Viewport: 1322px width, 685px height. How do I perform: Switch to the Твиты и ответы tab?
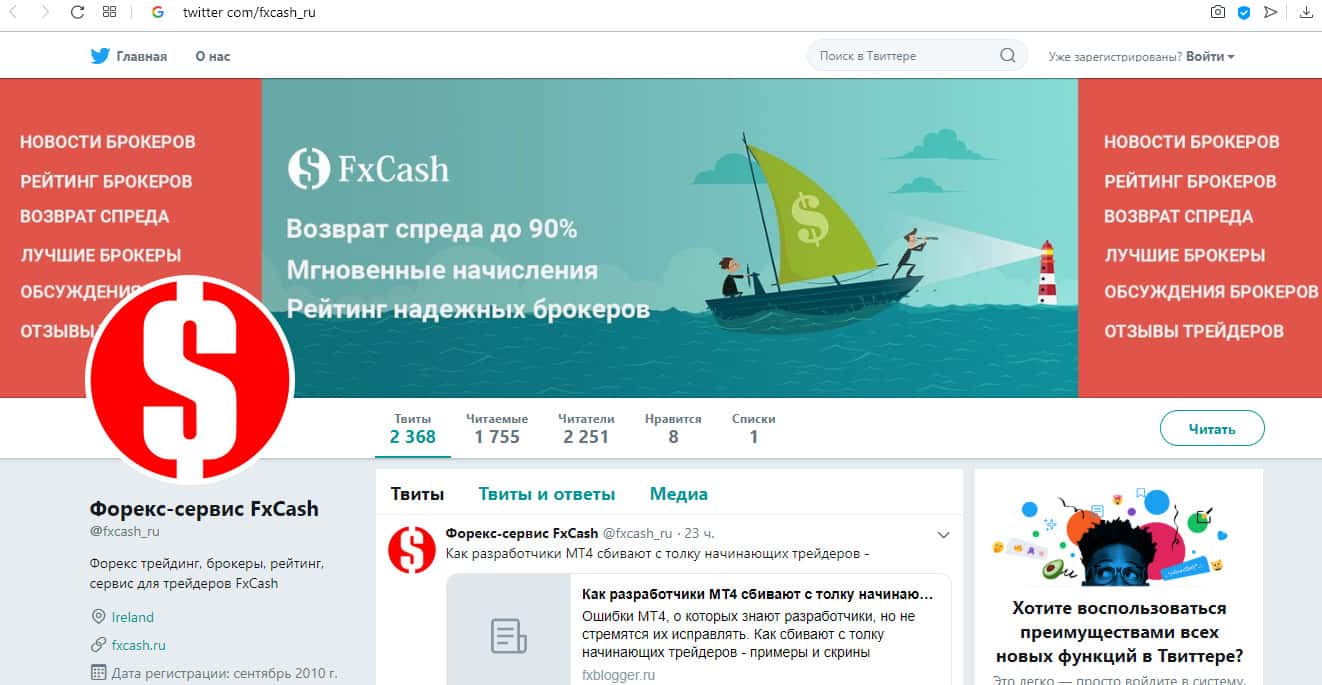click(x=546, y=494)
